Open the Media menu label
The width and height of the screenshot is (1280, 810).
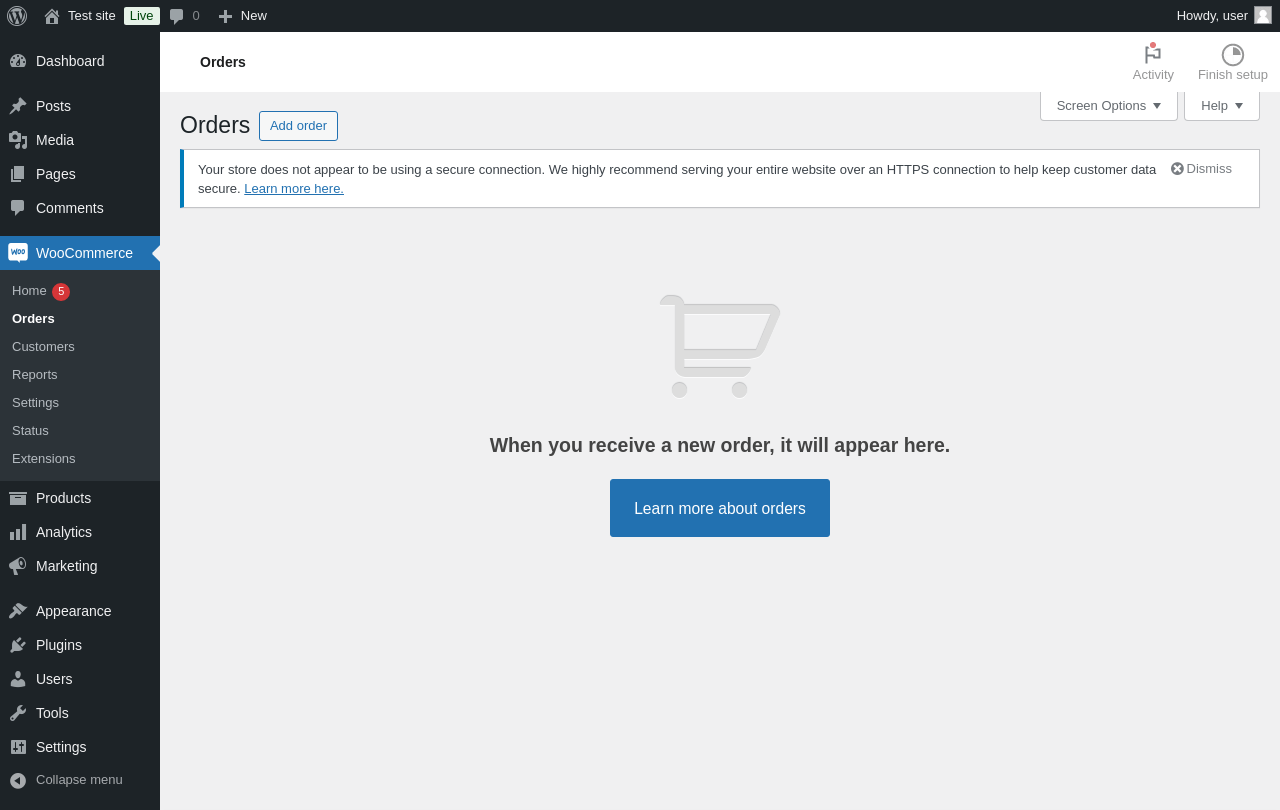pos(55,140)
